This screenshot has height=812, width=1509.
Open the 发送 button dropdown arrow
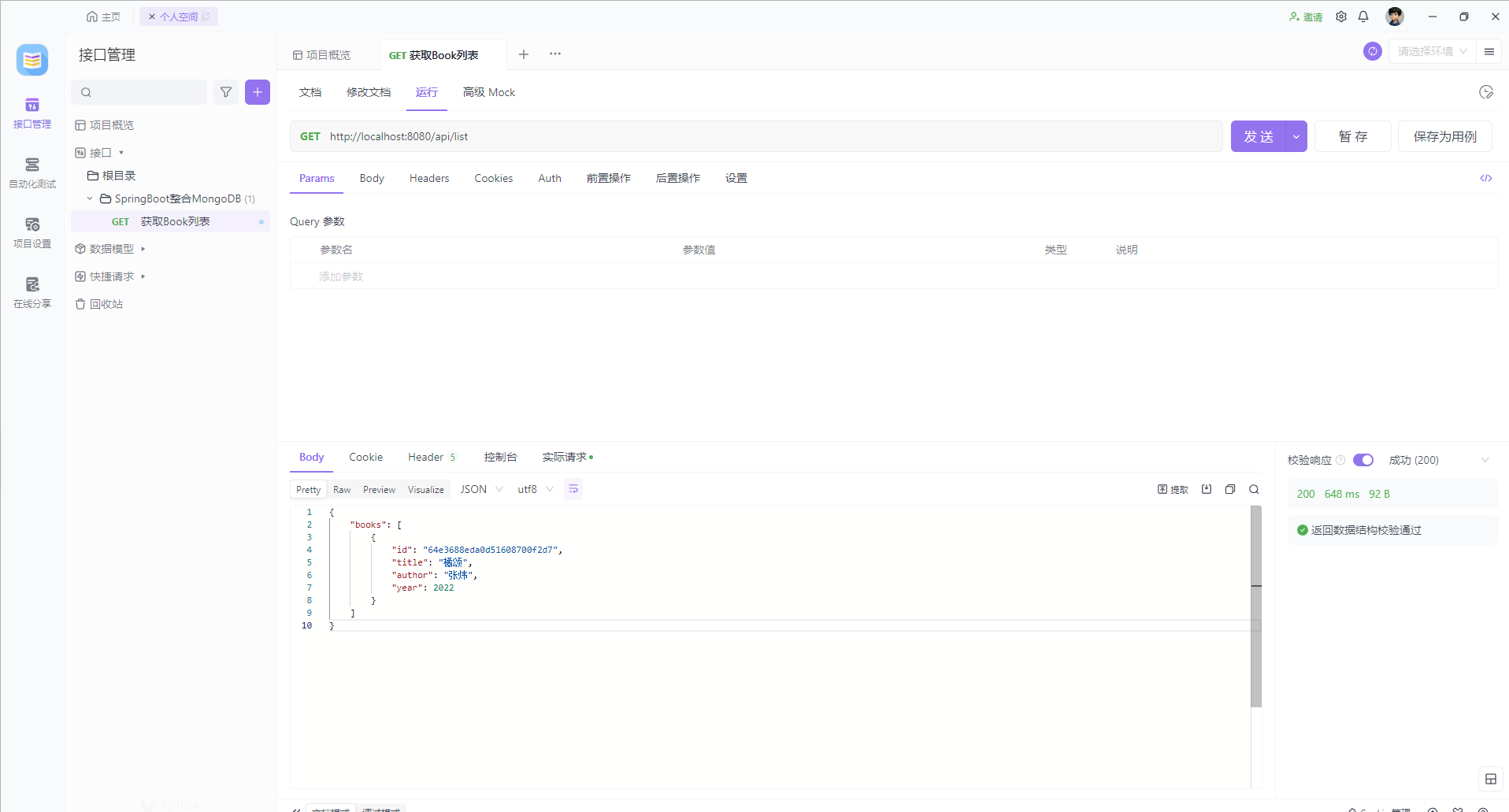(x=1296, y=136)
